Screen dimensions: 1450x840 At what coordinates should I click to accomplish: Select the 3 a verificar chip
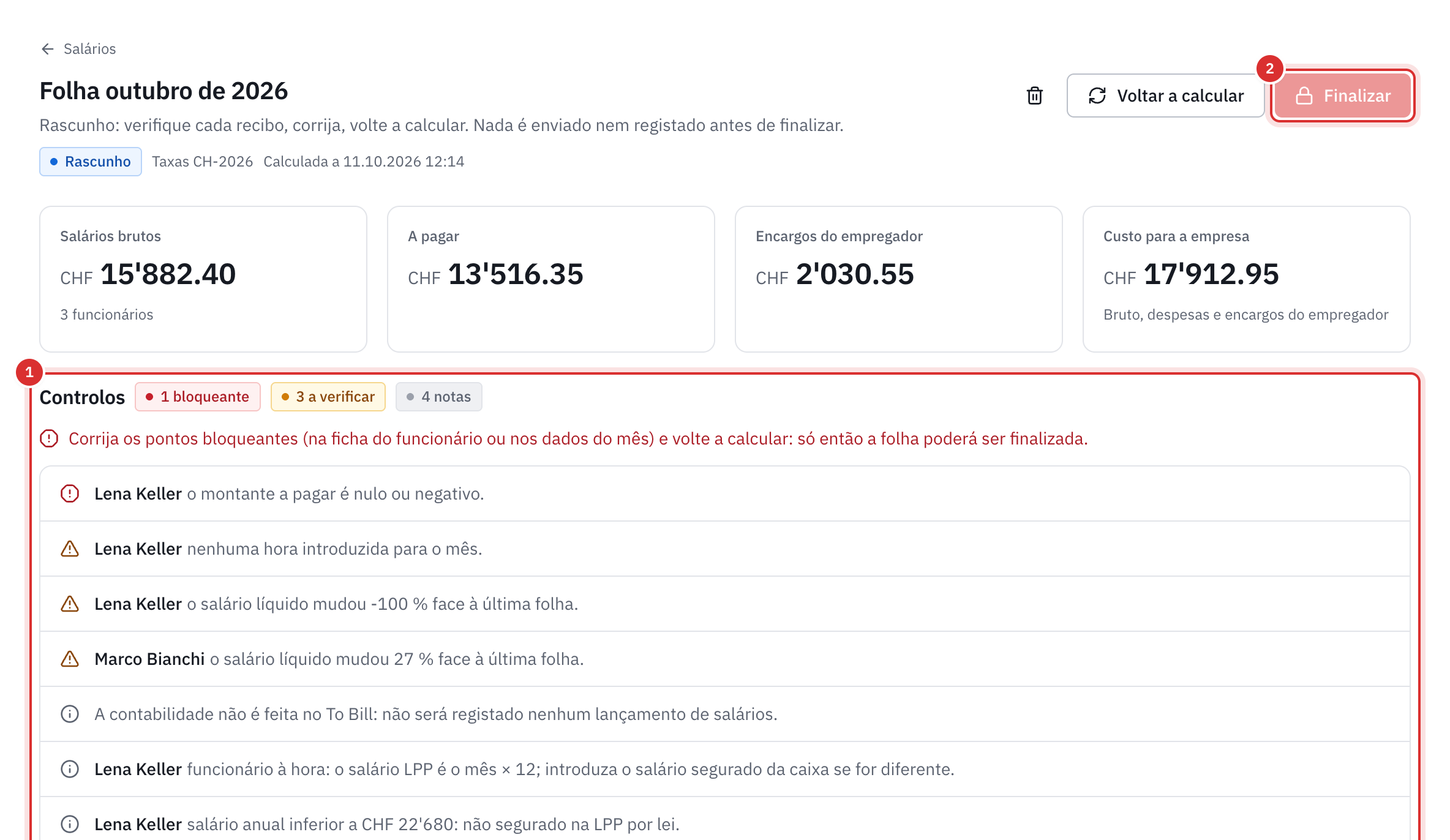click(328, 397)
